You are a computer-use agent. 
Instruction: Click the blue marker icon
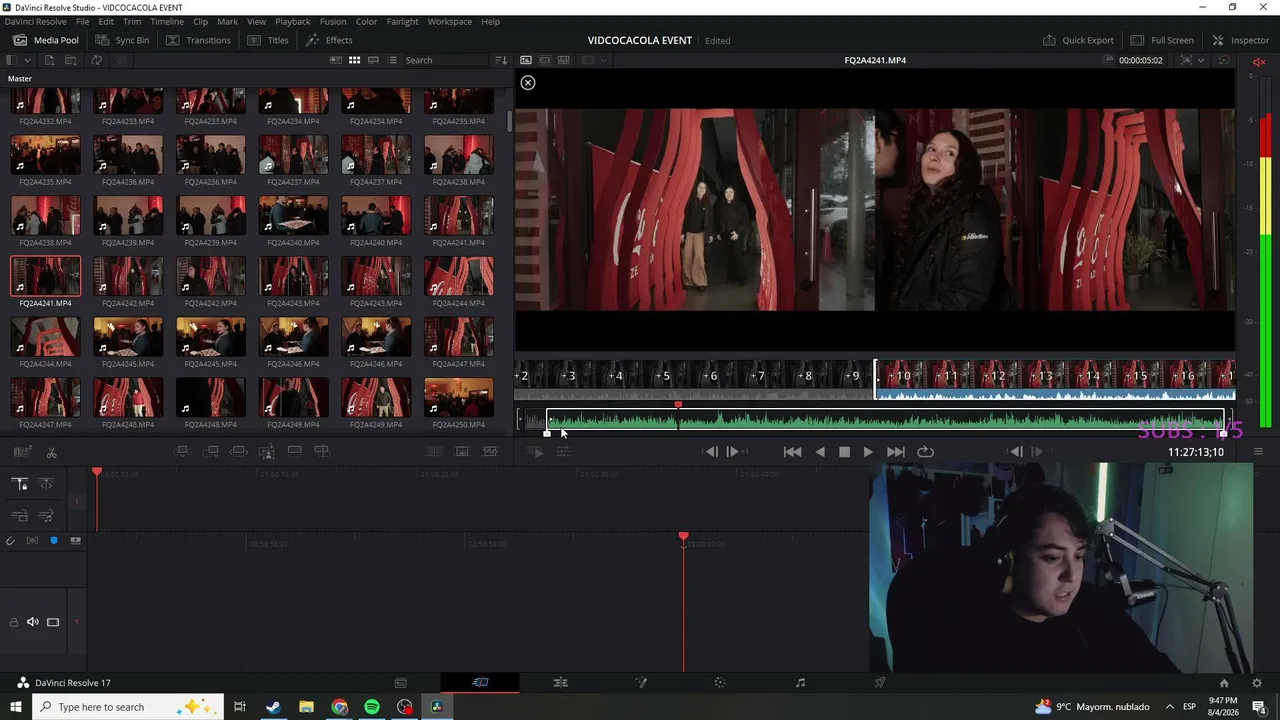(x=54, y=541)
